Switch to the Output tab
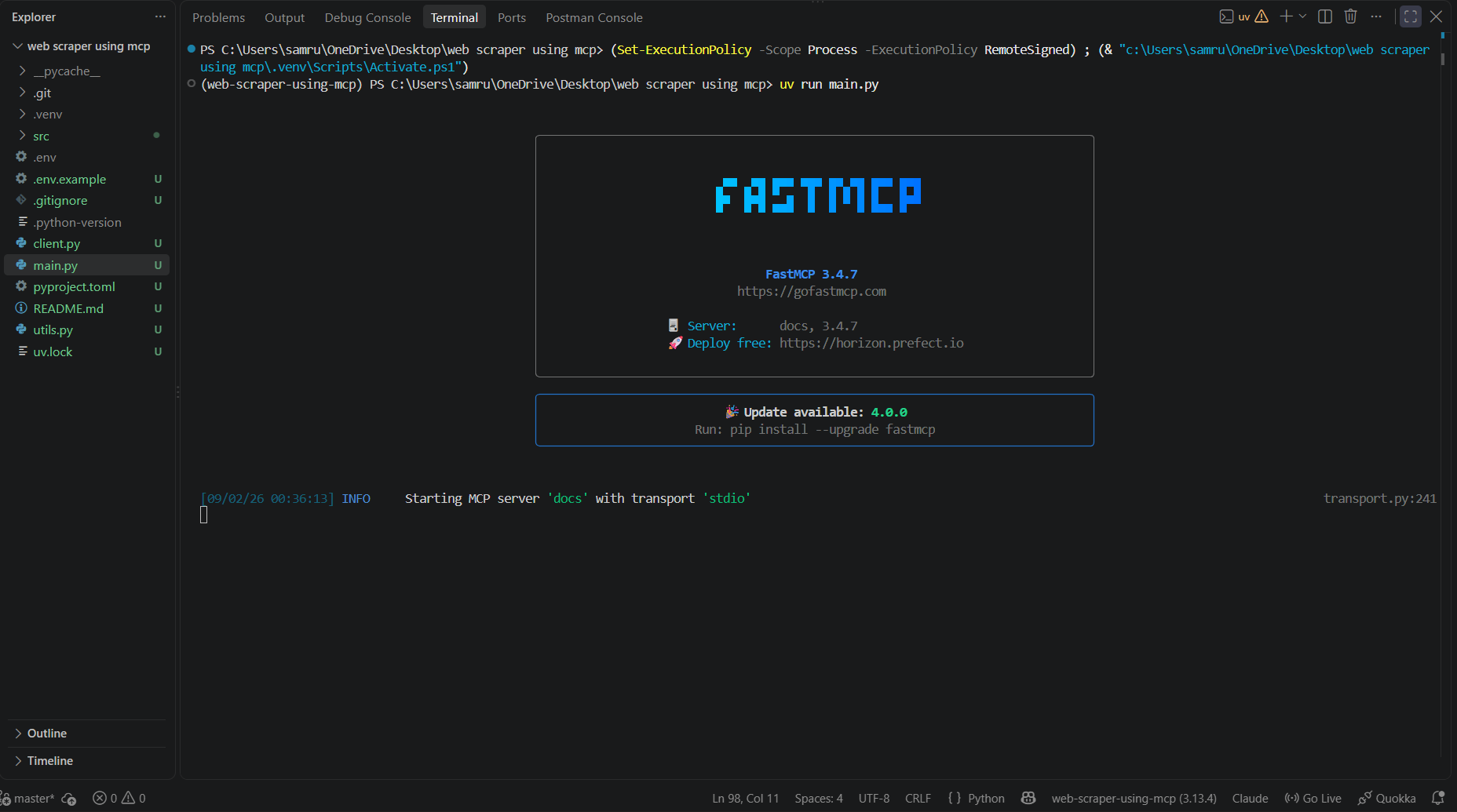 point(284,17)
